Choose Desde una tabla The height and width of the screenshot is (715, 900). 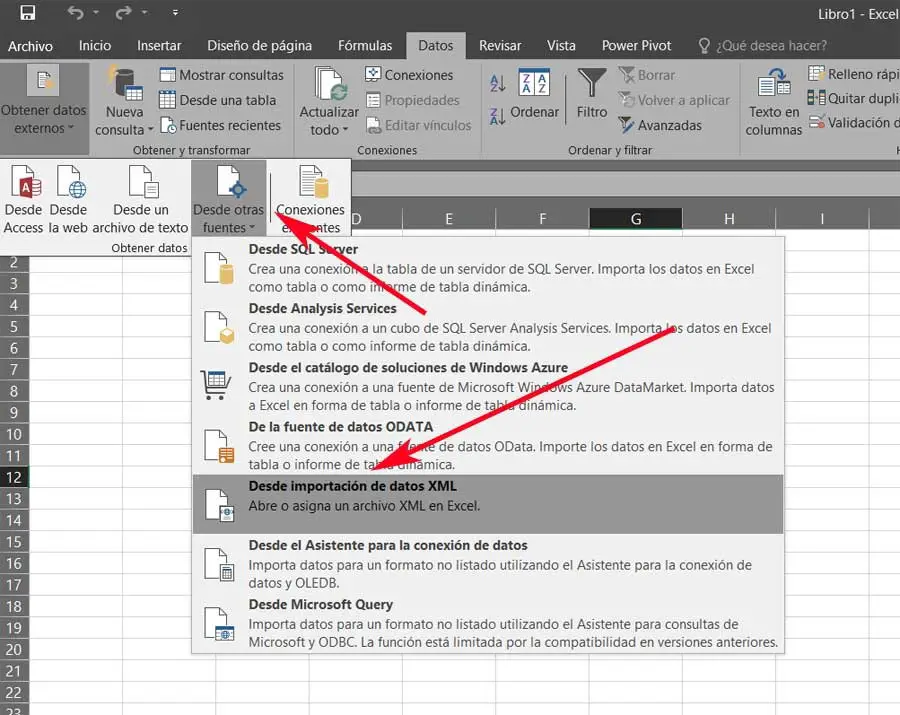click(x=218, y=100)
